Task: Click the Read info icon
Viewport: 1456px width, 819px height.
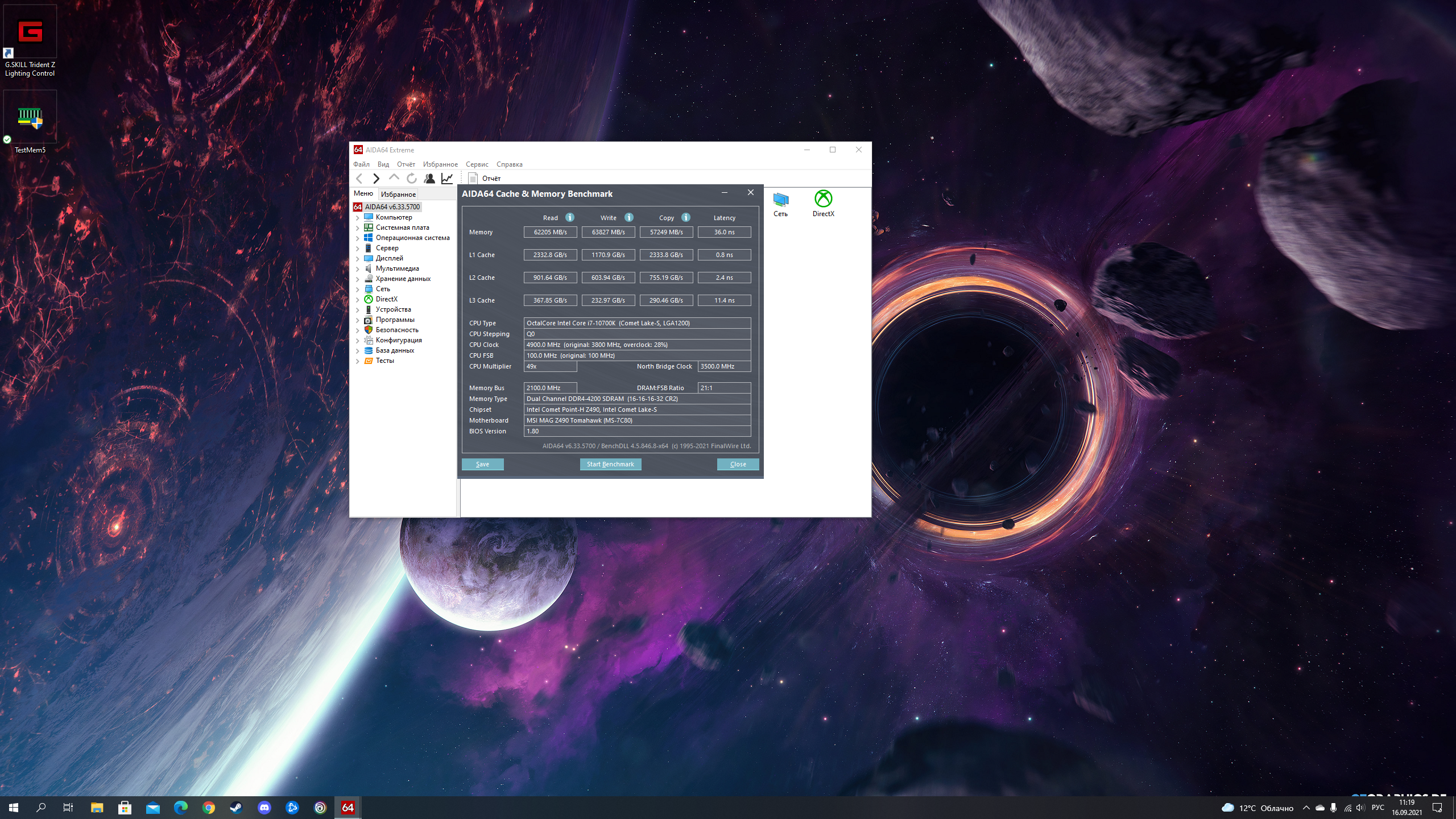Action: [569, 217]
